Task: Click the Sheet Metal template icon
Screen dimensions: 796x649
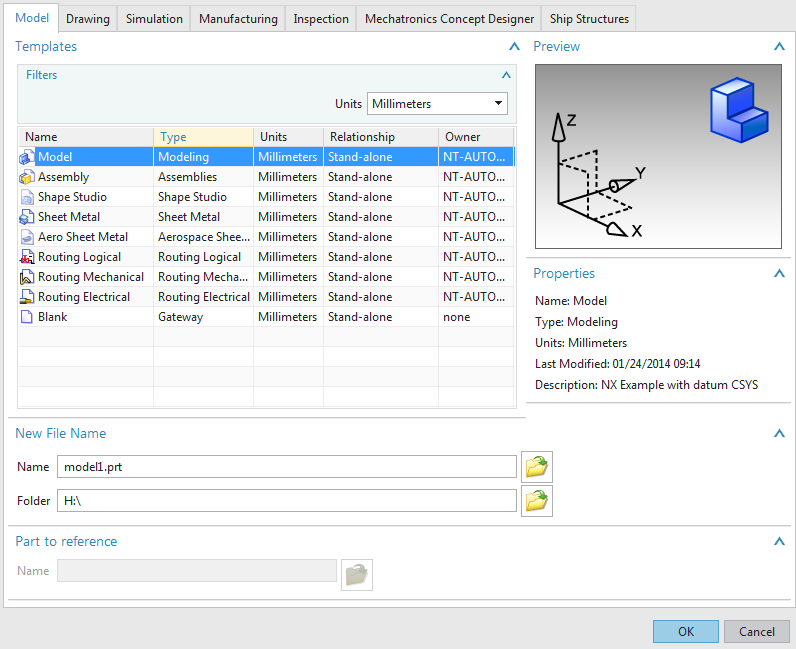Action: click(26, 217)
